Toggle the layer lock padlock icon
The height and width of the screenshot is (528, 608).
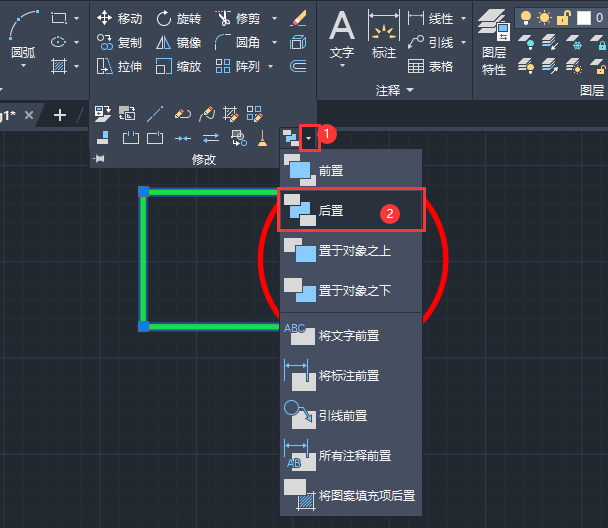pos(563,18)
